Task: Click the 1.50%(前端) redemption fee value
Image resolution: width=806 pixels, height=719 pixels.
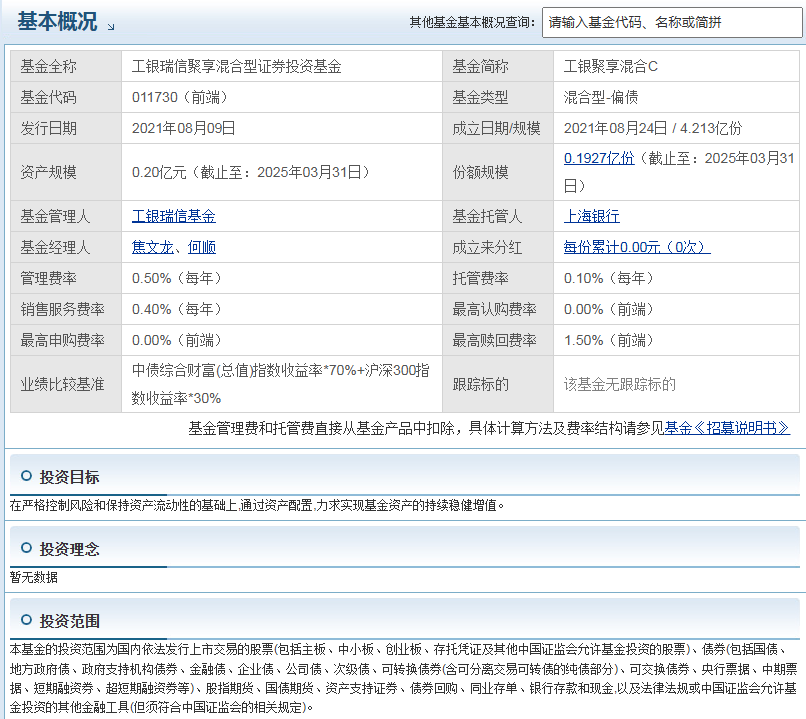Action: (609, 340)
